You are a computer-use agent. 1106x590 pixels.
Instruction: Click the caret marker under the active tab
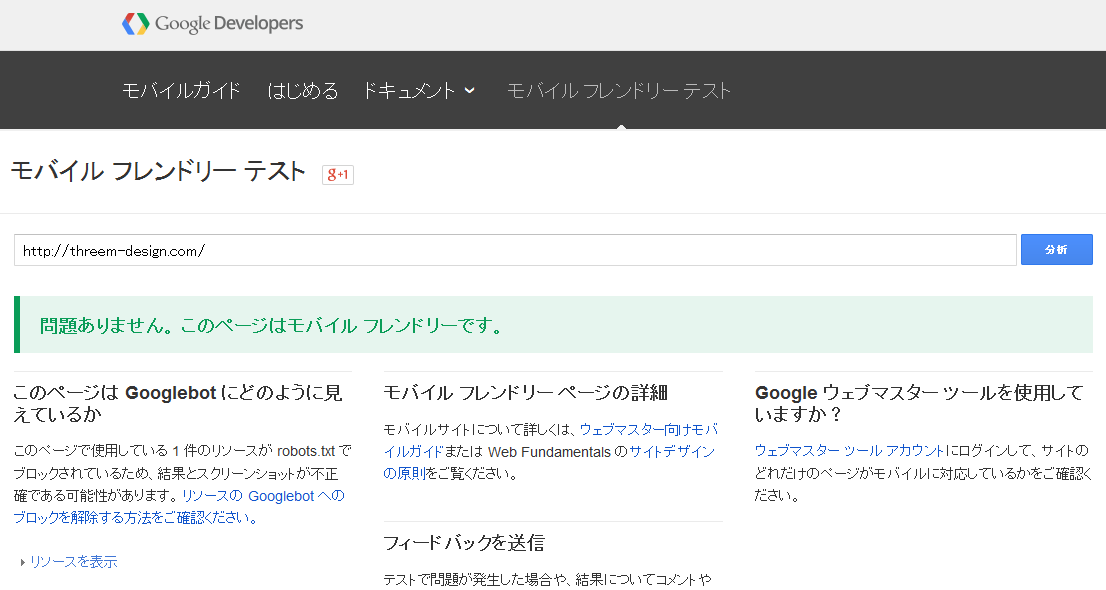[x=623, y=126]
